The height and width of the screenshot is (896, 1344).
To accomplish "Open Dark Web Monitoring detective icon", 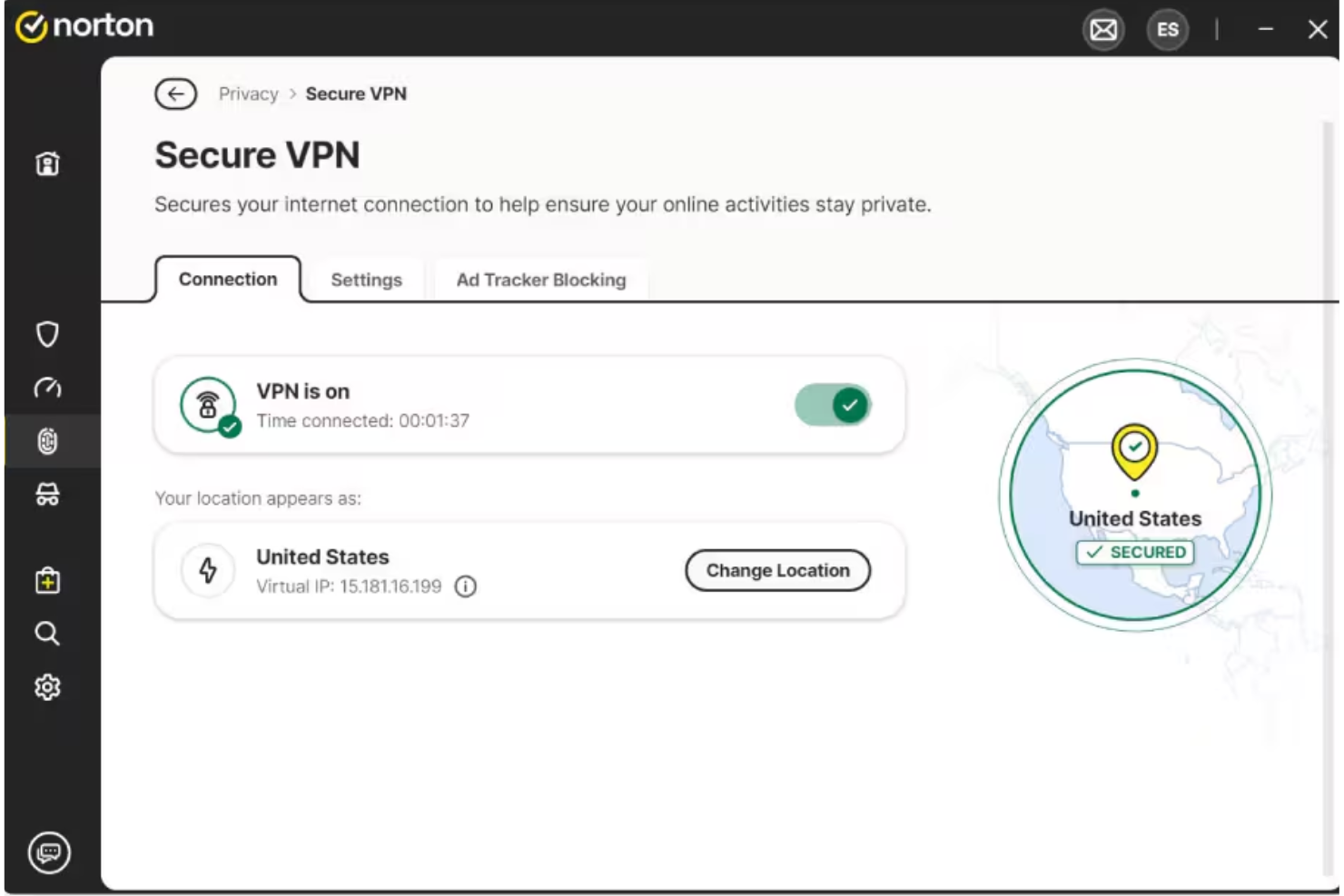I will click(46, 494).
